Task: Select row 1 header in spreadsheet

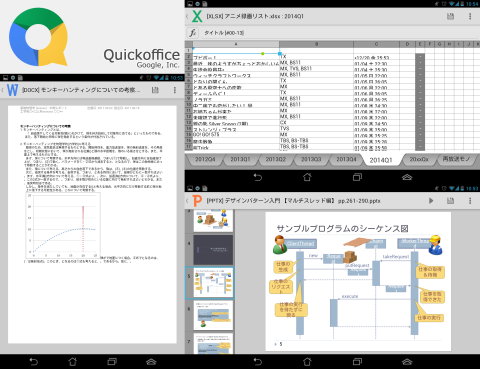Action: pos(189,50)
